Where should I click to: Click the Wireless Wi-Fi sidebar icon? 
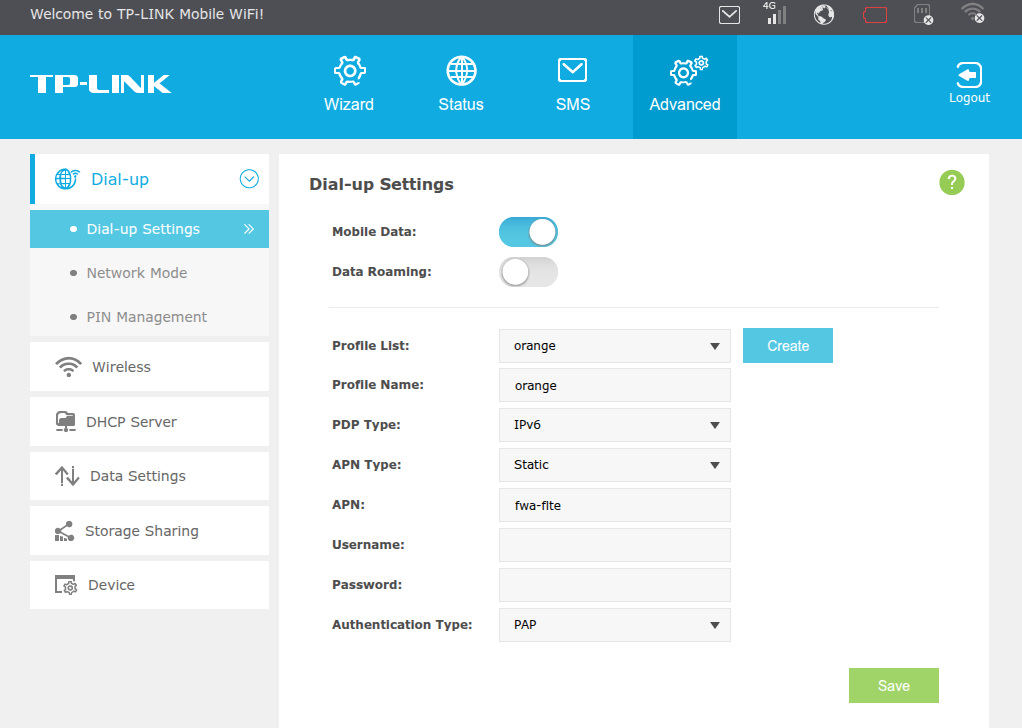(68, 367)
